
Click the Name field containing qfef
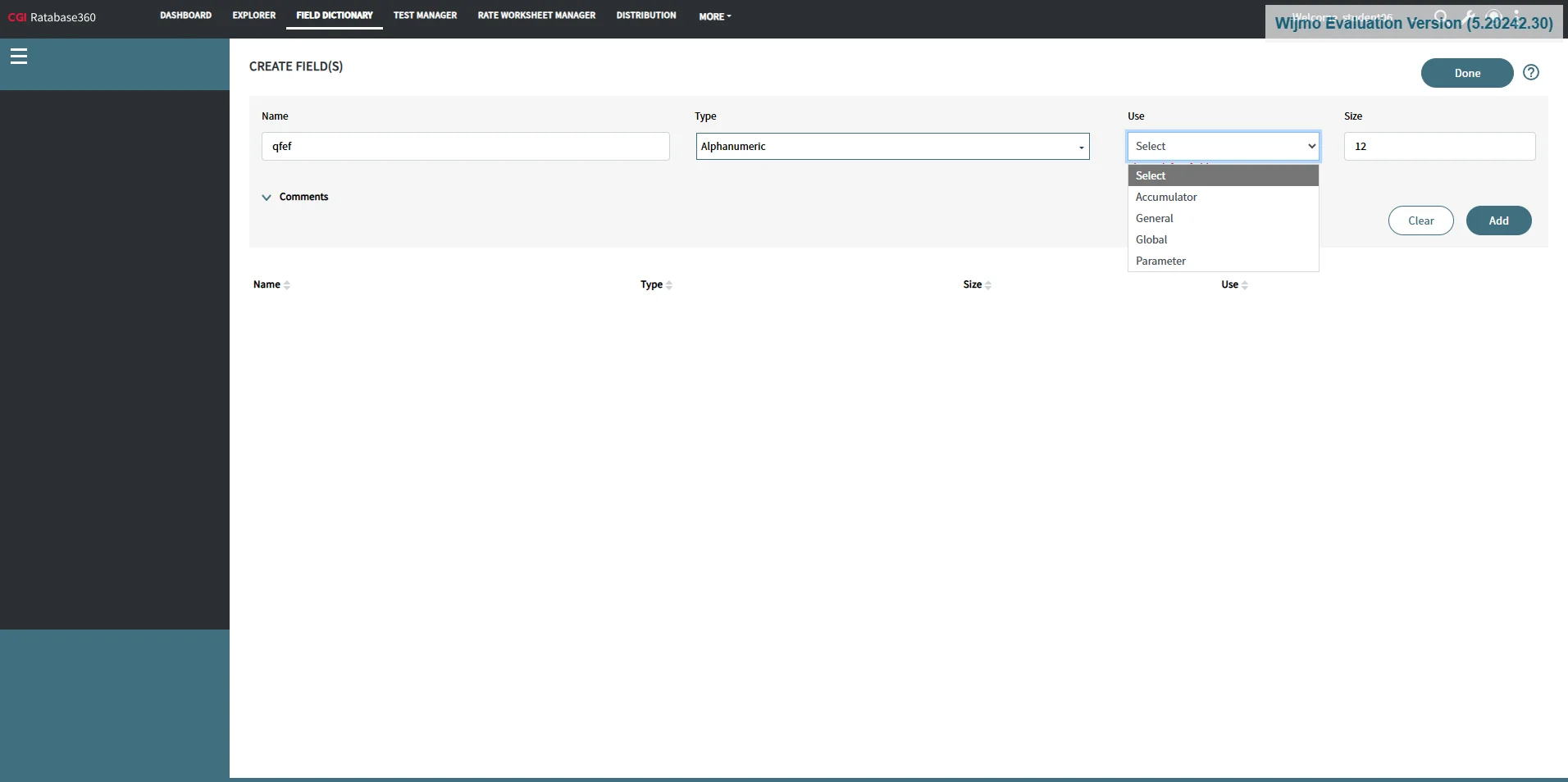464,146
